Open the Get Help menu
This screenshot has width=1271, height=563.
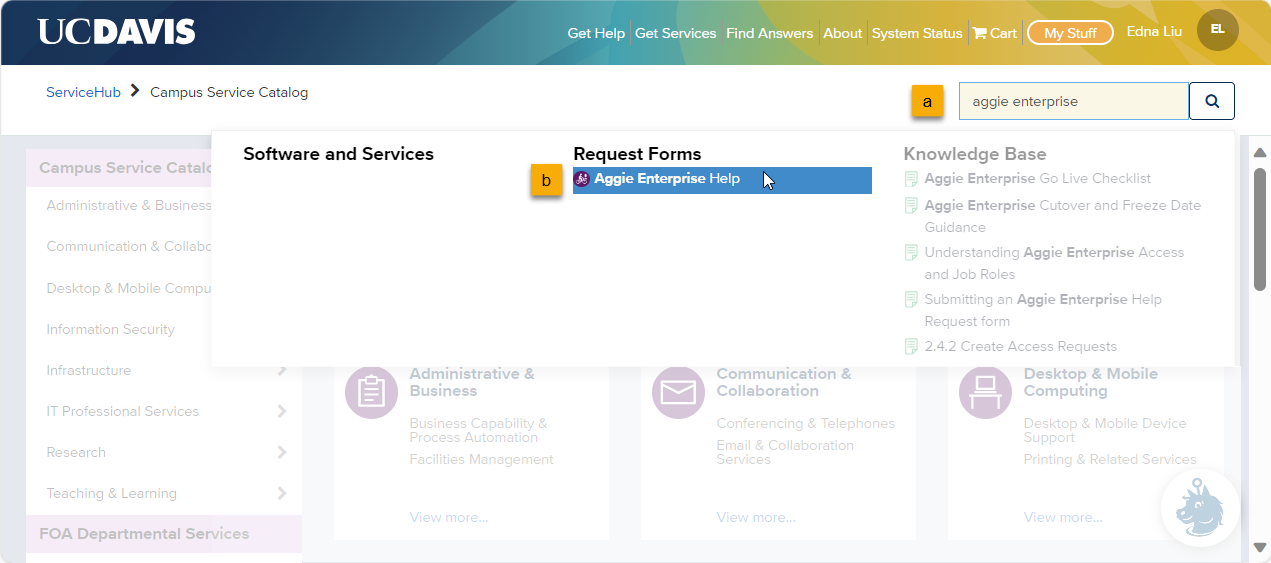[x=596, y=33]
